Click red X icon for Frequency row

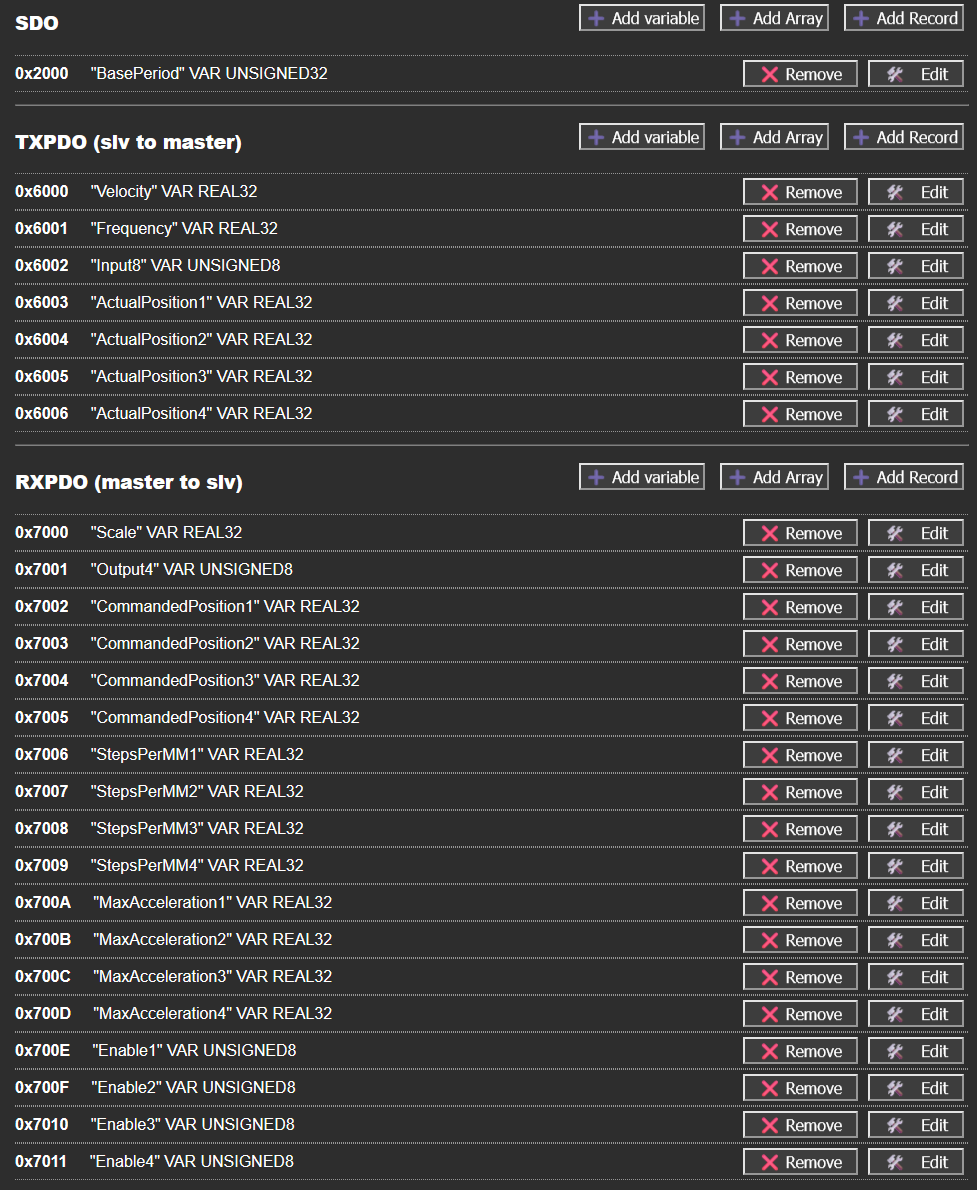[x=770, y=229]
